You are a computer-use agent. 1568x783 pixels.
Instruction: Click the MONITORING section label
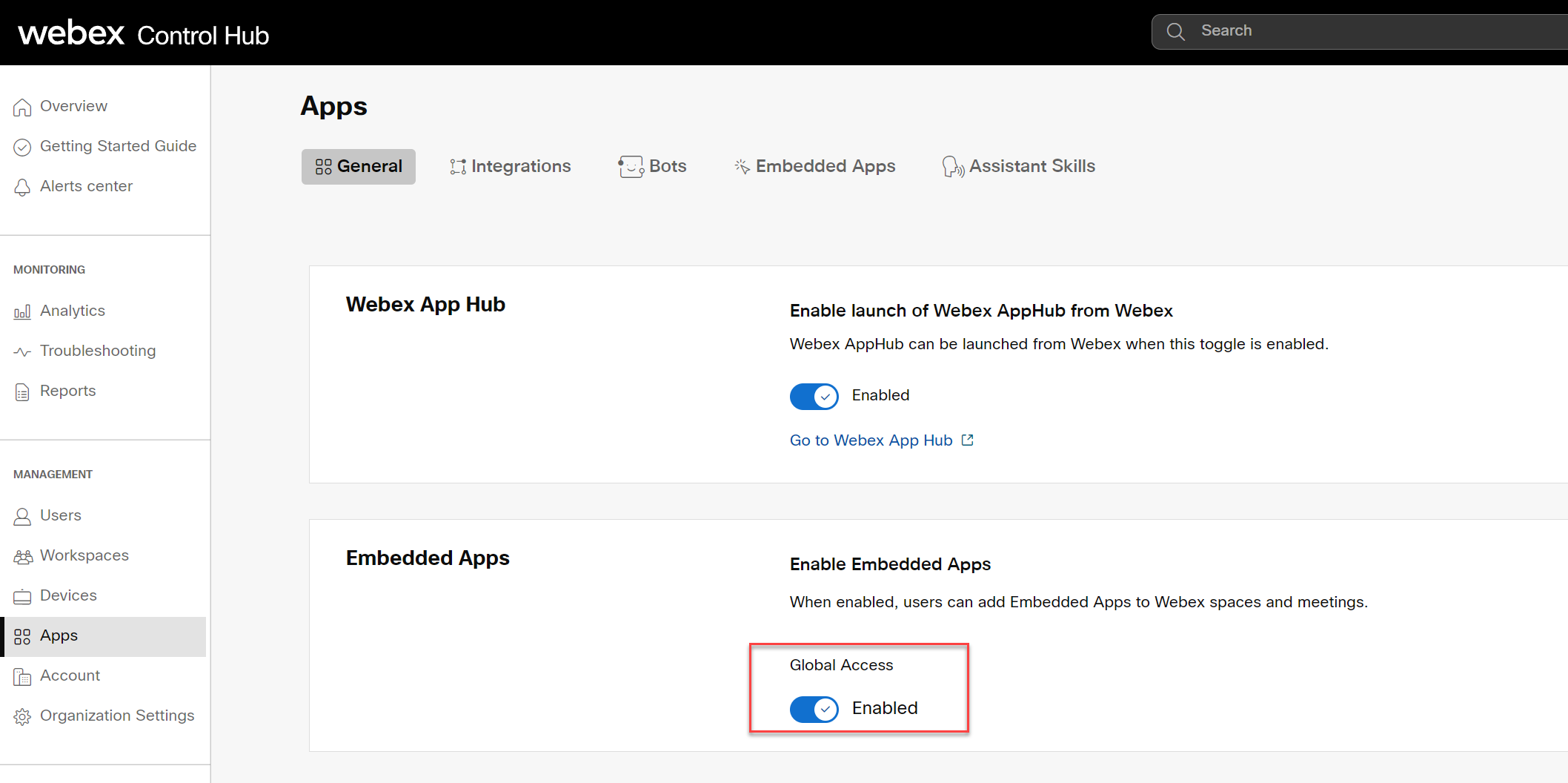pos(49,270)
